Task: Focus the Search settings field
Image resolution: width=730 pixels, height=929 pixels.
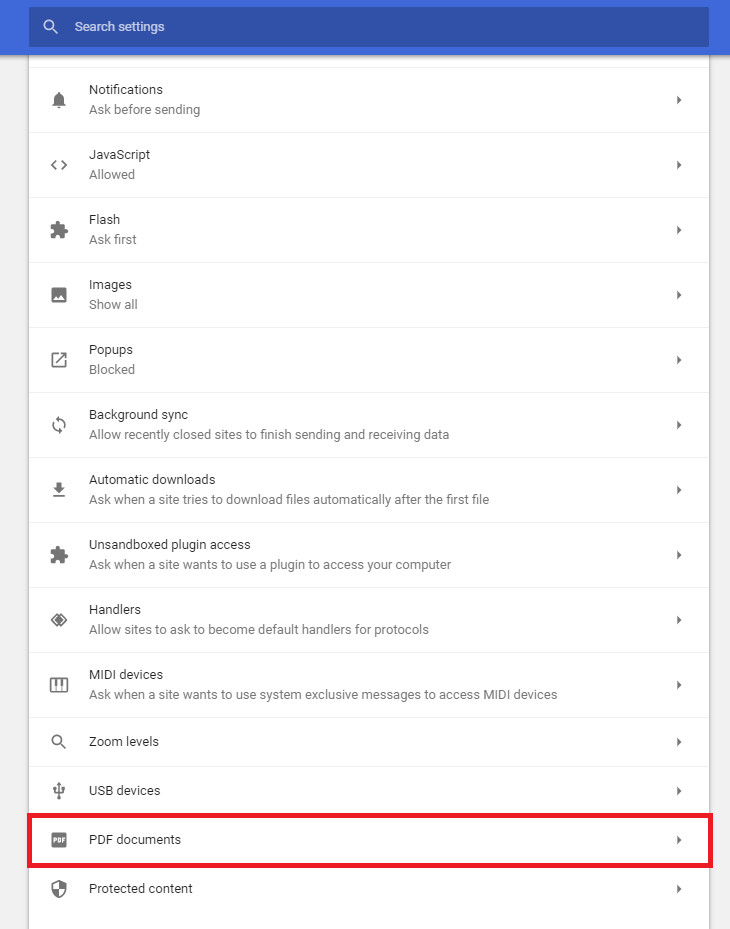Action: [369, 27]
